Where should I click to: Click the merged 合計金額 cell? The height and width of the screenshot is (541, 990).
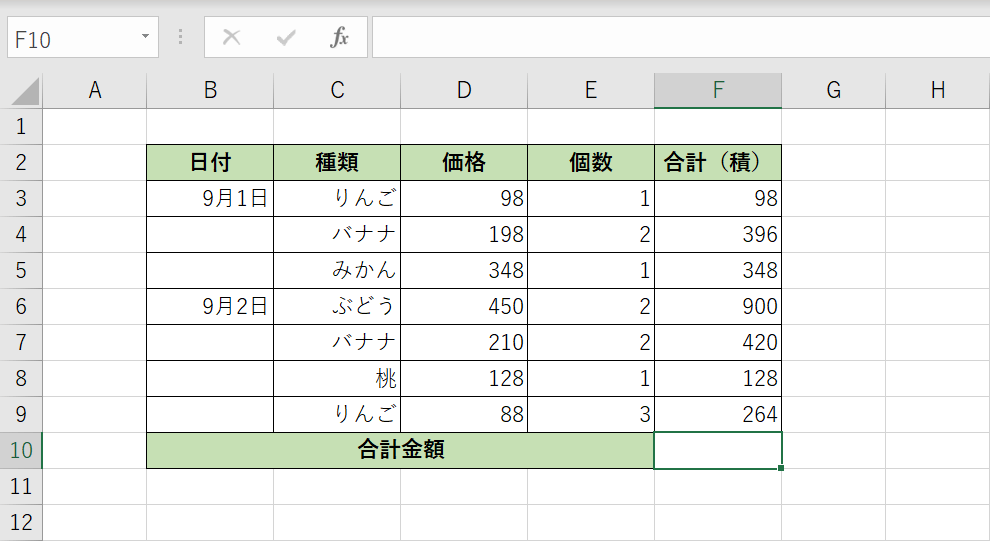[x=400, y=451]
